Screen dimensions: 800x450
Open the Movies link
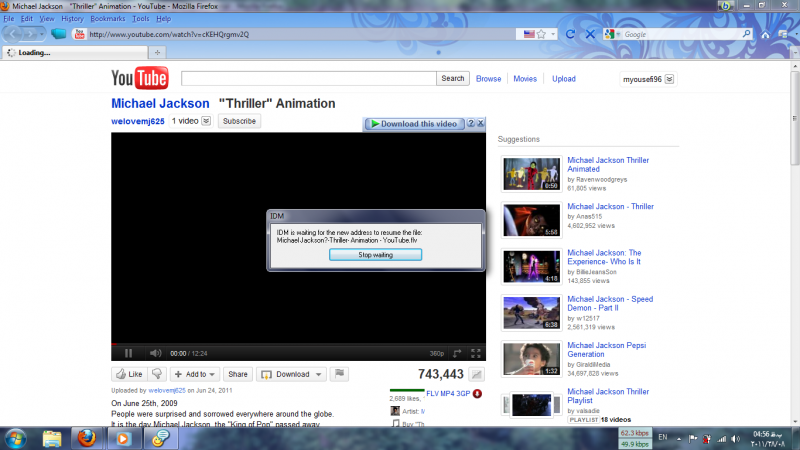click(525, 79)
